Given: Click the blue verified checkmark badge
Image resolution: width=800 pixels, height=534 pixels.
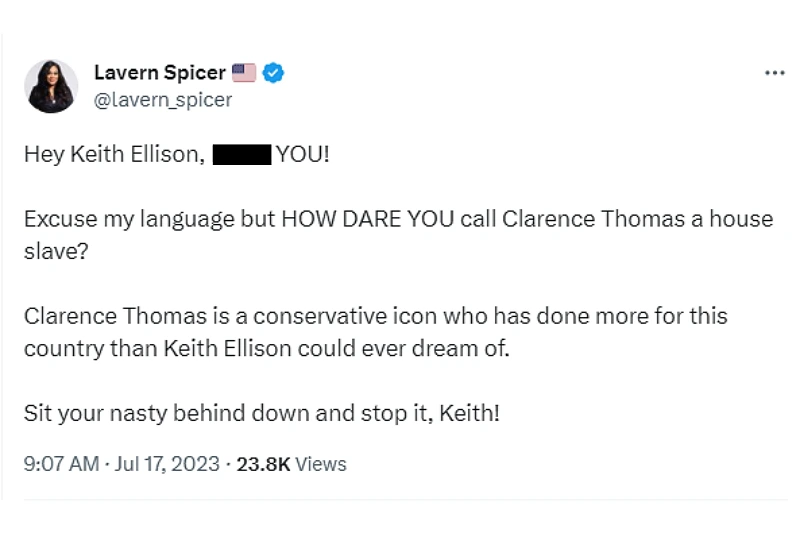Looking at the screenshot, I should point(273,73).
